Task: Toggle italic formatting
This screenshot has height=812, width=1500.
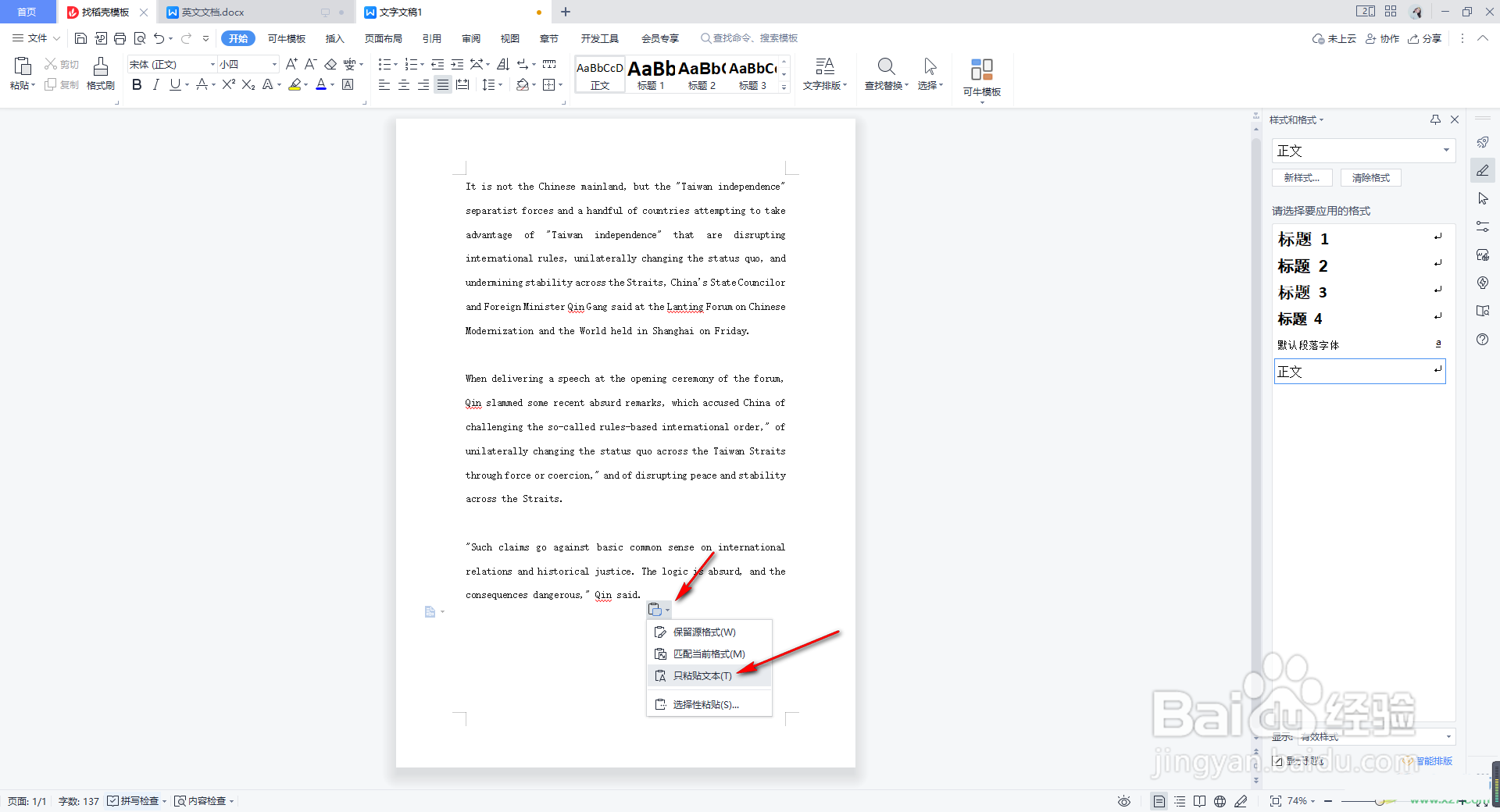Action: point(155,84)
